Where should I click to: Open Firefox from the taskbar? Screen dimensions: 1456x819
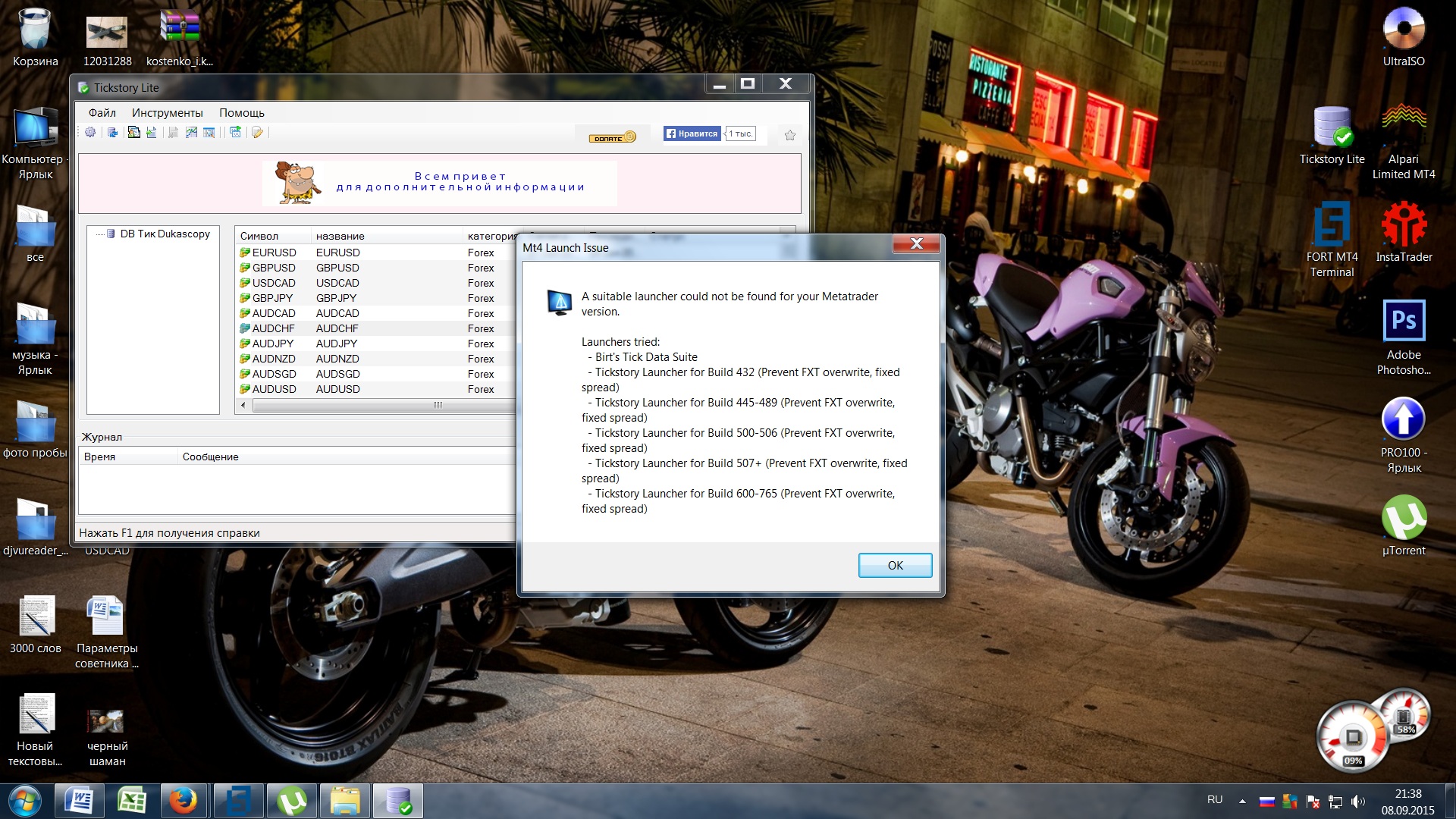coord(184,802)
